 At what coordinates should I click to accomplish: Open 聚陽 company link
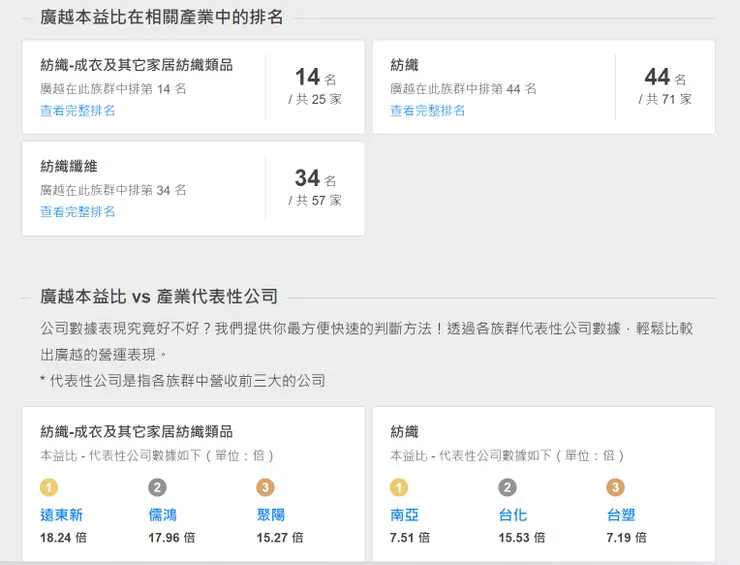pos(271,514)
